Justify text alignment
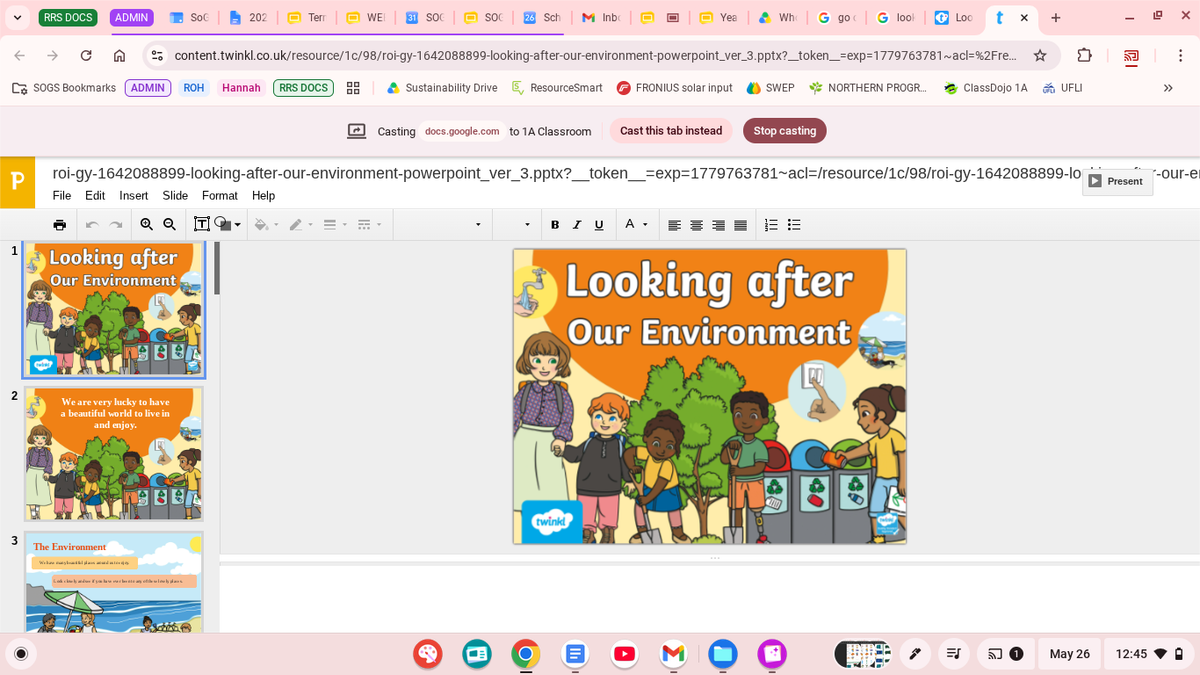Image resolution: width=1200 pixels, height=675 pixels. (x=740, y=225)
